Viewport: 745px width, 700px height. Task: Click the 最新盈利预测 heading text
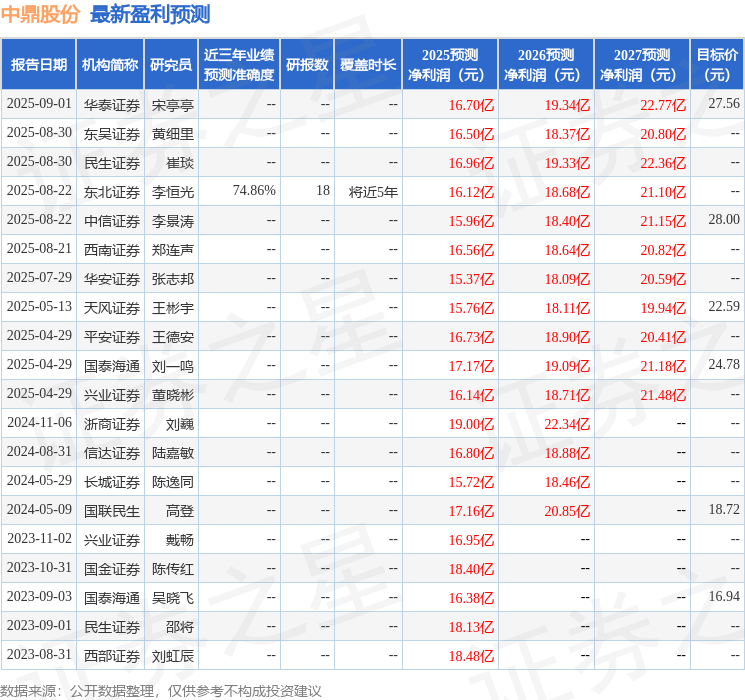click(x=150, y=14)
